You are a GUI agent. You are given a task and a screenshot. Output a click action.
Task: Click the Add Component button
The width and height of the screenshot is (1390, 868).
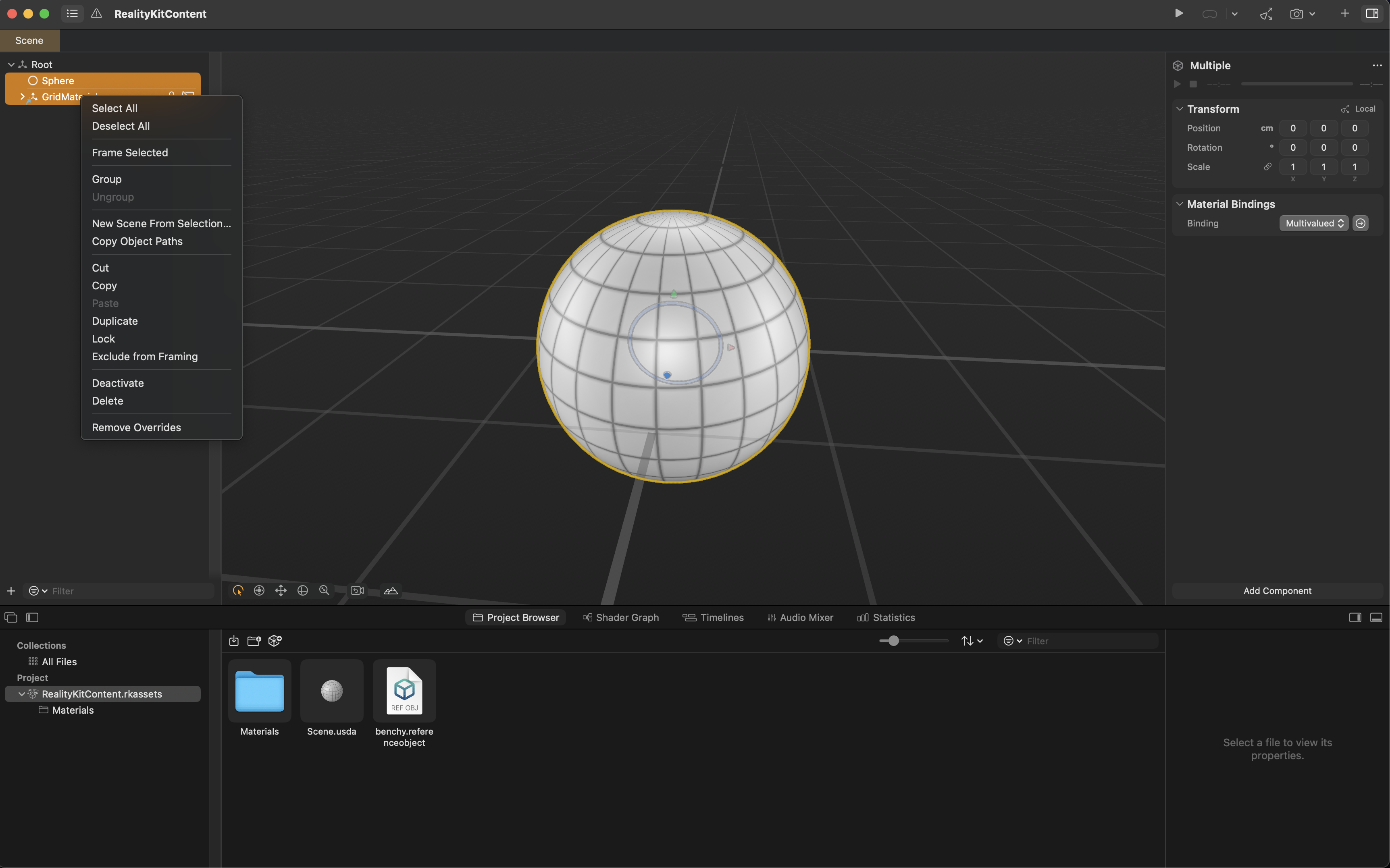pos(1277,591)
